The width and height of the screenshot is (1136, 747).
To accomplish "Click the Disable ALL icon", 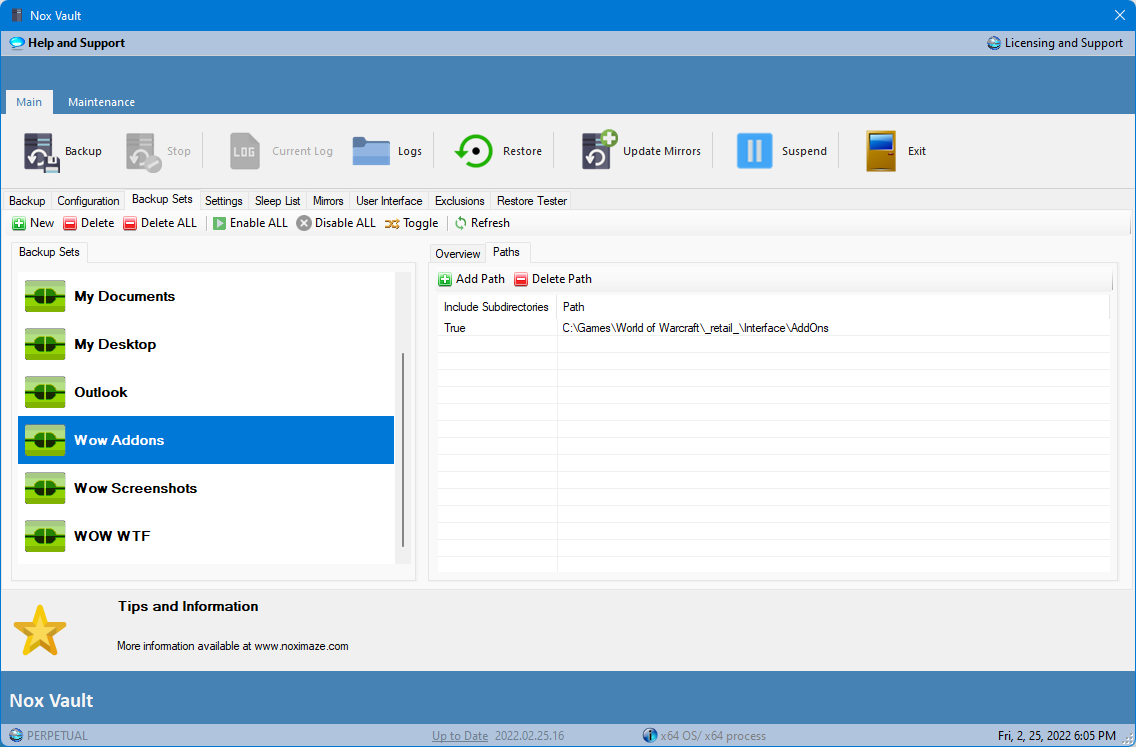I will pos(304,223).
